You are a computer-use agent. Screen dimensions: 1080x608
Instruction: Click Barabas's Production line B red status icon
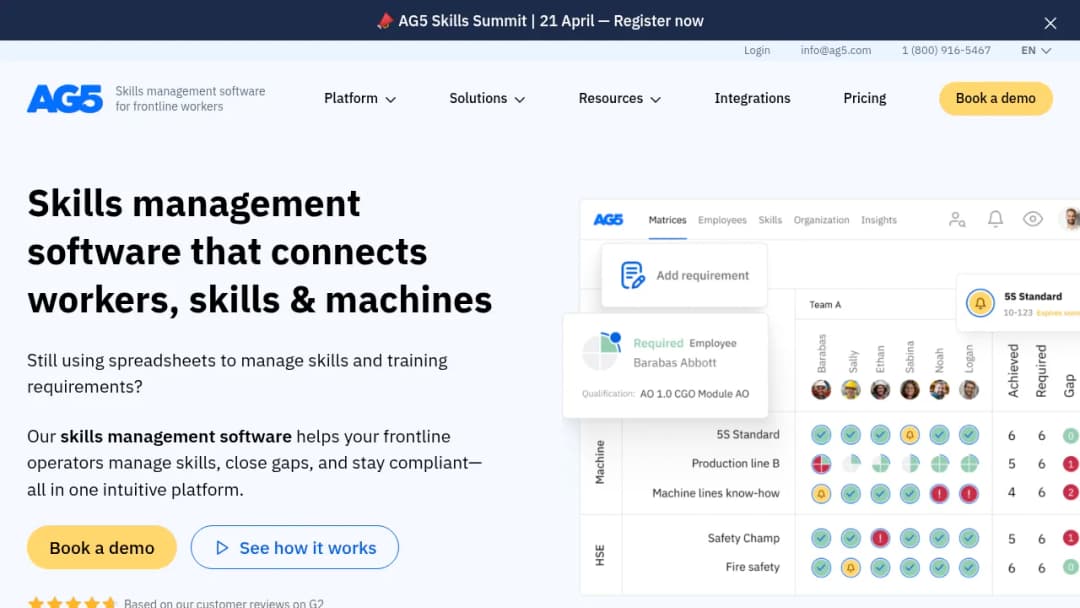coord(821,464)
